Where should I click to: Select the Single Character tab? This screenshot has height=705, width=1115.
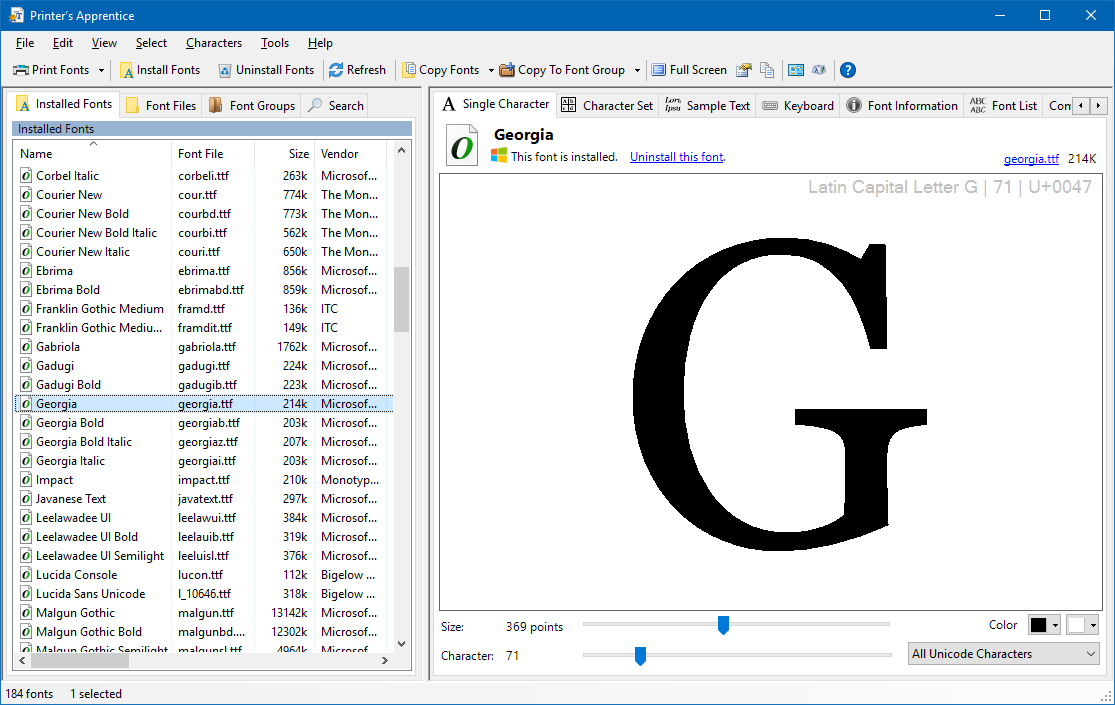tap(496, 104)
